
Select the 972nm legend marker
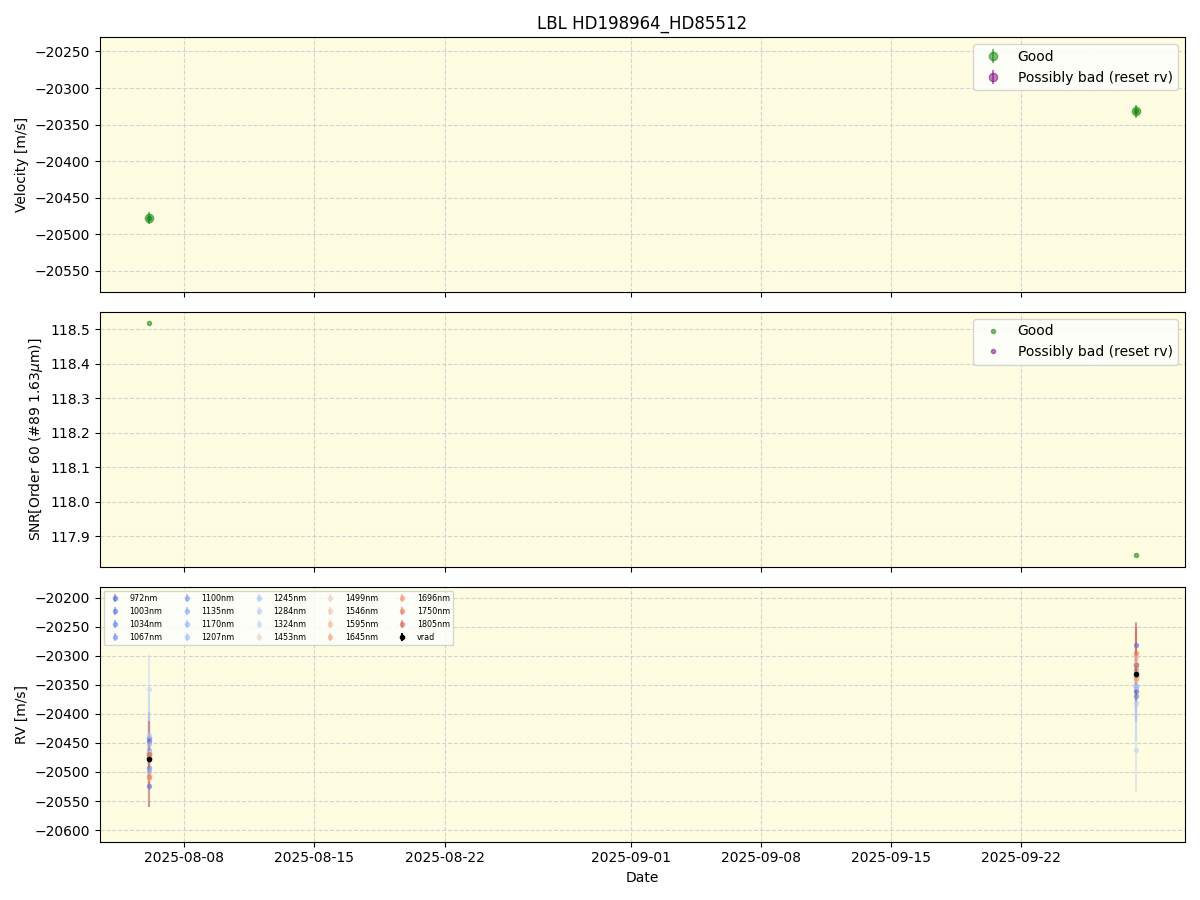click(115, 598)
